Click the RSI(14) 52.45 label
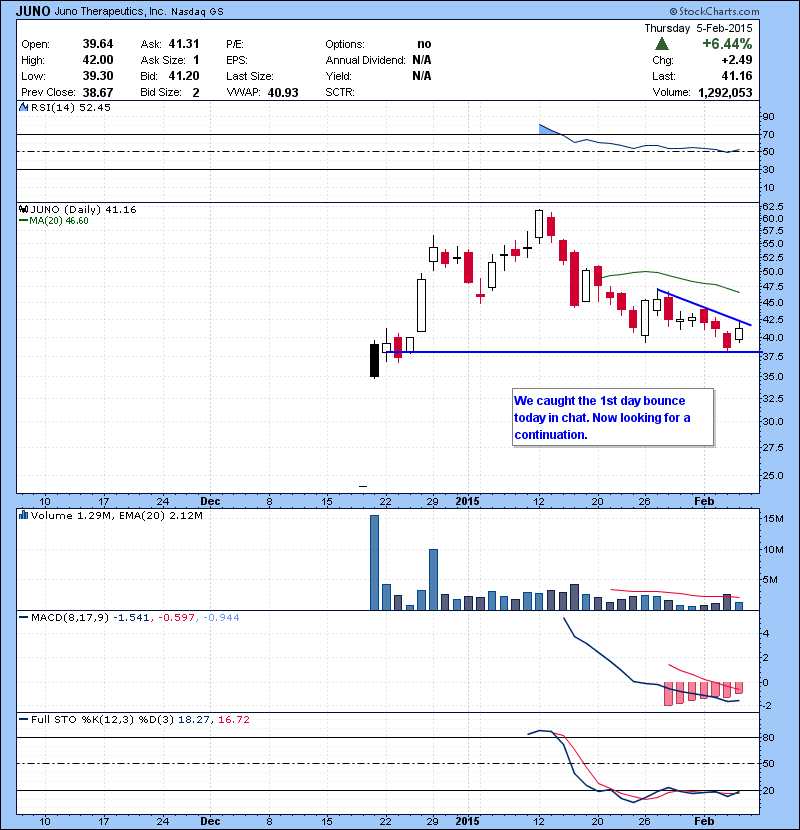 (71, 107)
